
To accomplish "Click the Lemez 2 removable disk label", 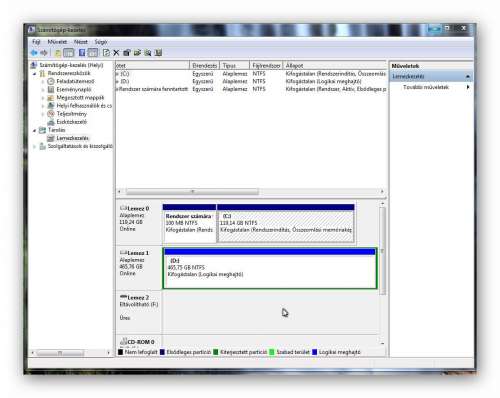I will coord(138,297).
